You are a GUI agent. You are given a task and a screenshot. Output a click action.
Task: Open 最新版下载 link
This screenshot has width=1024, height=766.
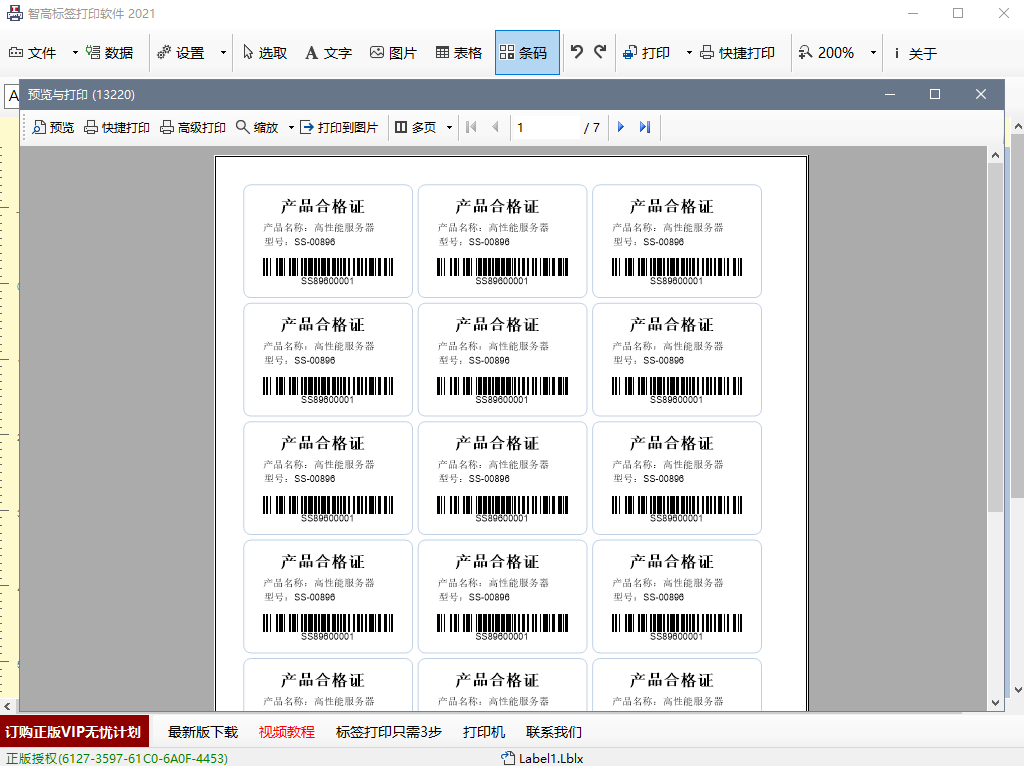tap(202, 732)
